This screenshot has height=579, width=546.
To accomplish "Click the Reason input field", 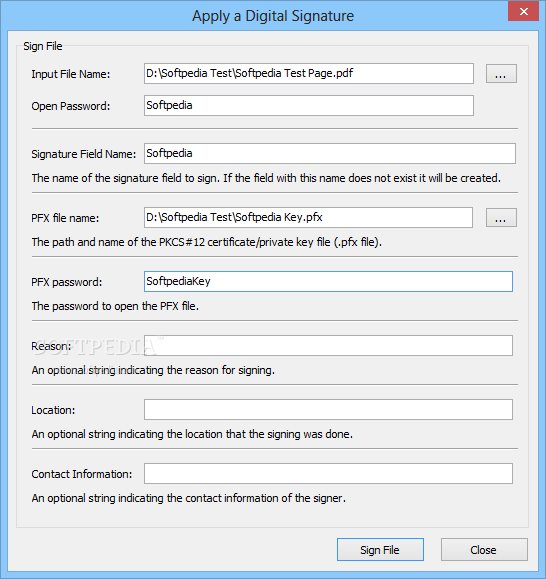I will [328, 346].
